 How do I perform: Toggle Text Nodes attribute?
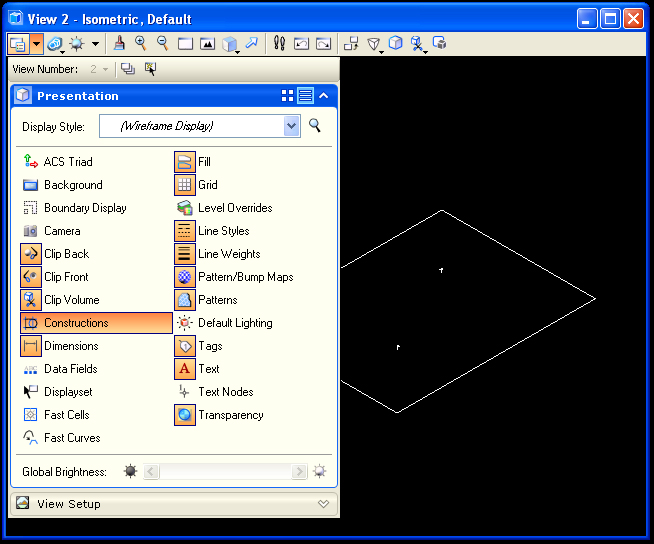tap(215, 392)
